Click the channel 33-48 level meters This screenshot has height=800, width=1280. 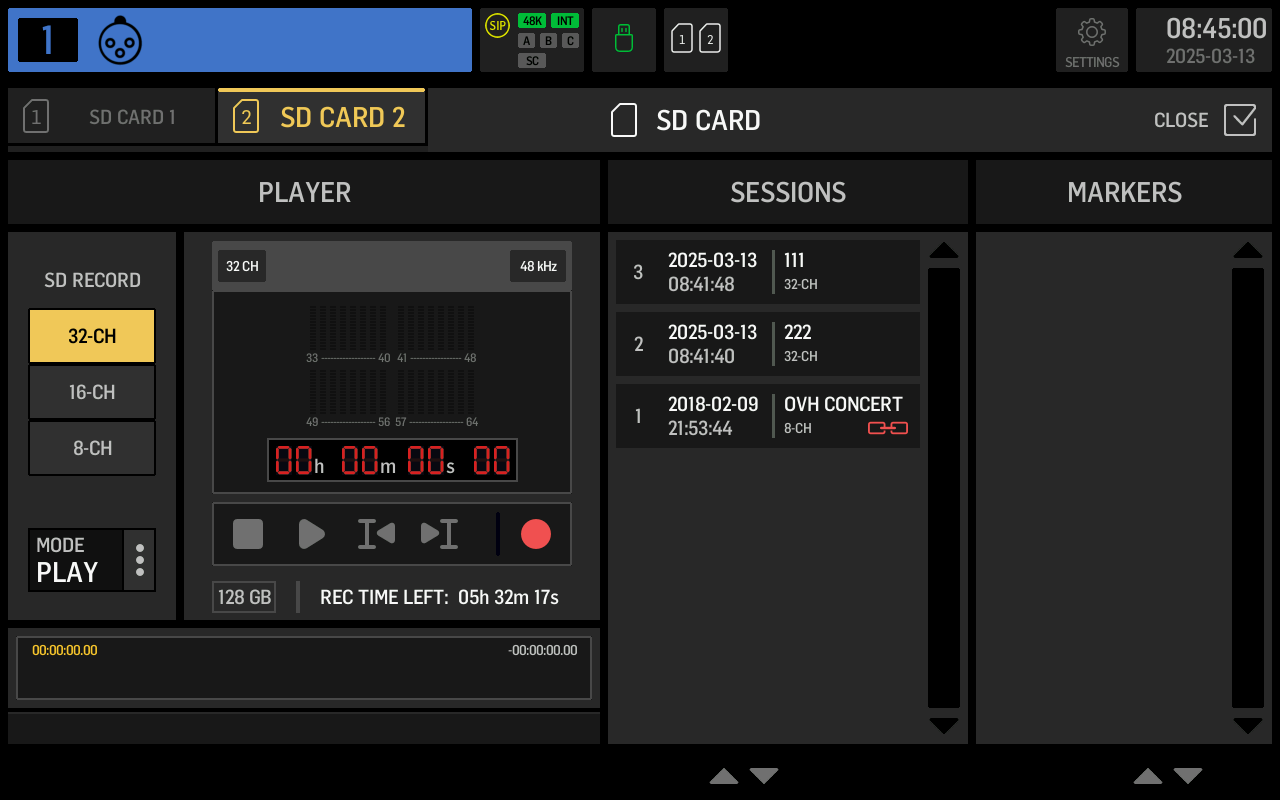tap(392, 334)
